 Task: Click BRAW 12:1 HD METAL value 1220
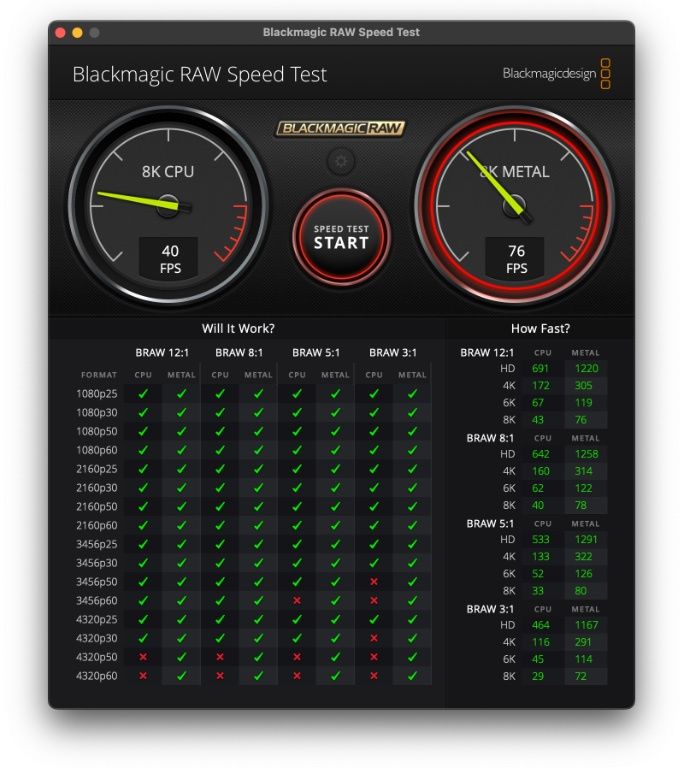[586, 368]
